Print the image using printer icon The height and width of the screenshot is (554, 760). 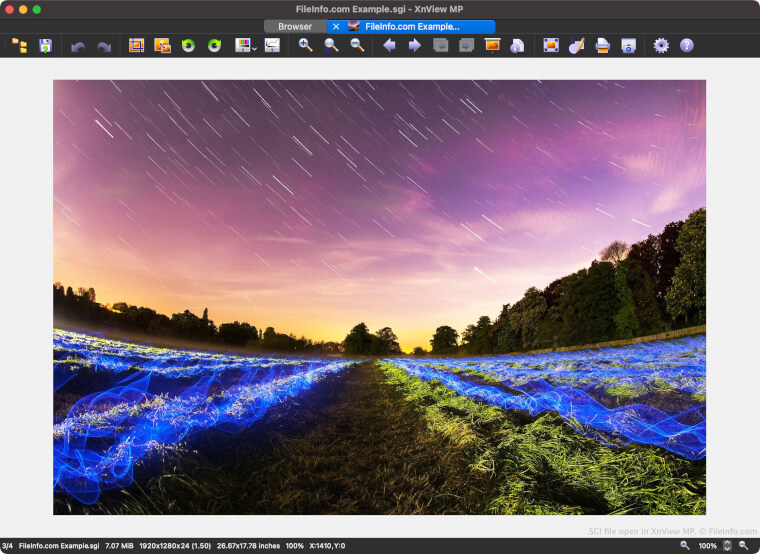coord(603,45)
